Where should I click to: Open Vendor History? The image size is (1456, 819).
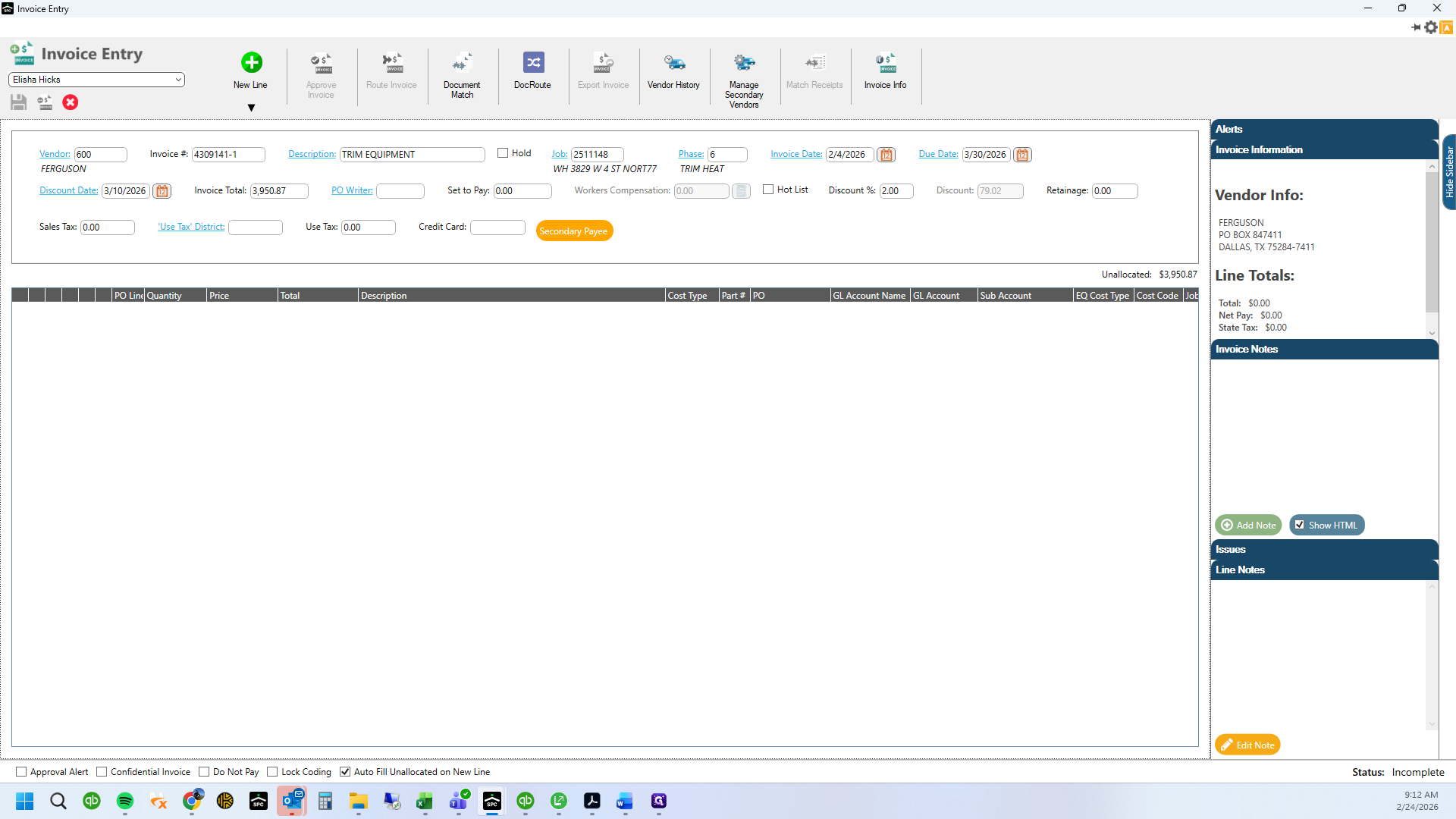click(673, 71)
